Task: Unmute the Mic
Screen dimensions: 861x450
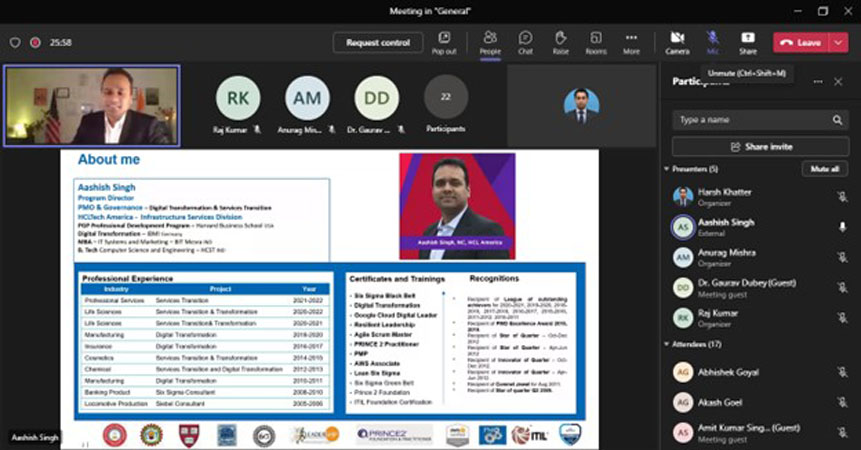Action: [712, 42]
